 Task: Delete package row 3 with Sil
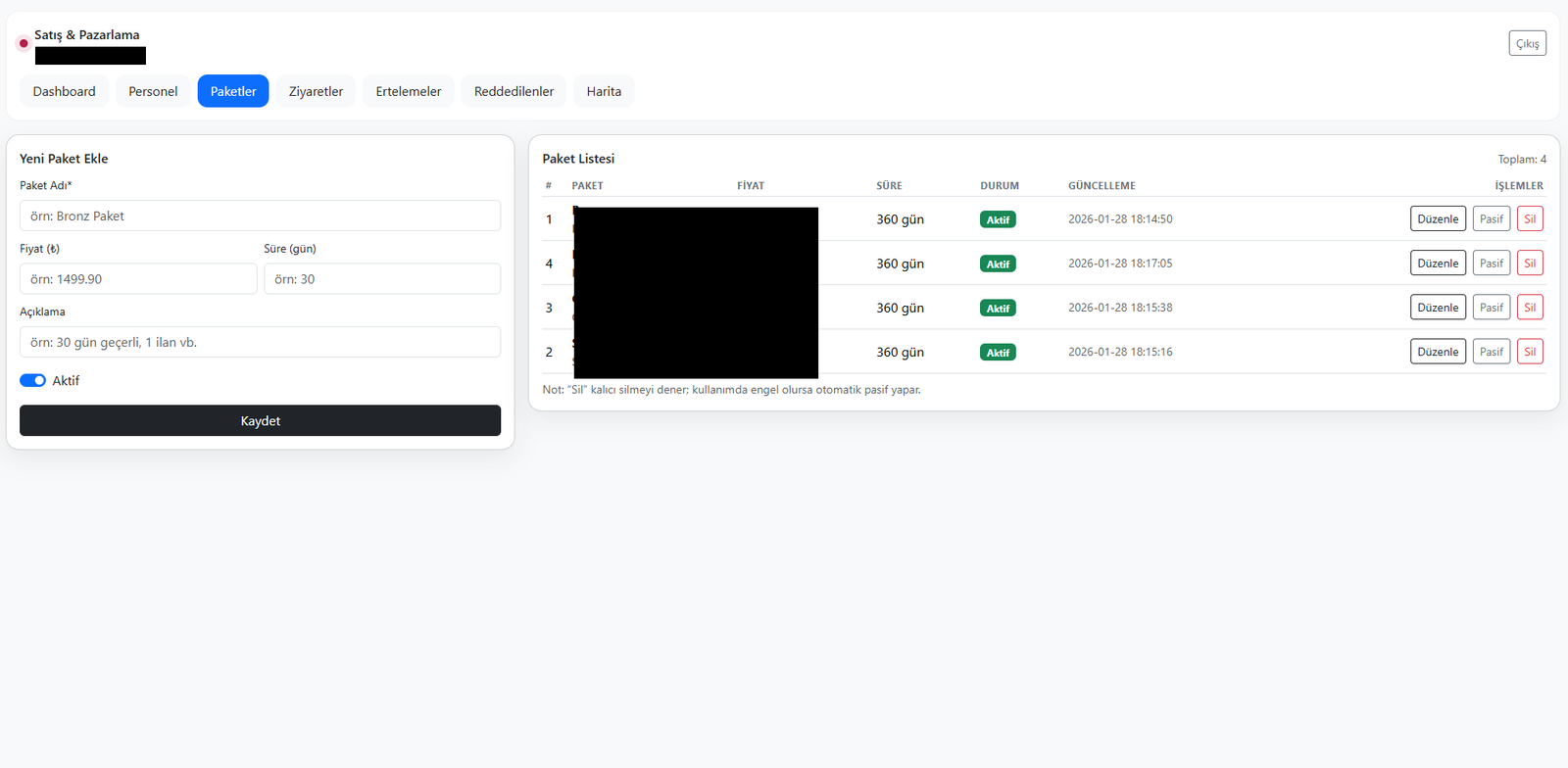[1530, 307]
